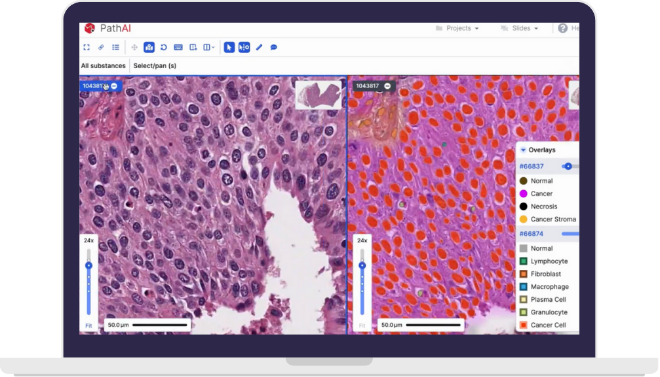Click the ruler/measure icon in toolbar

click(x=101, y=47)
